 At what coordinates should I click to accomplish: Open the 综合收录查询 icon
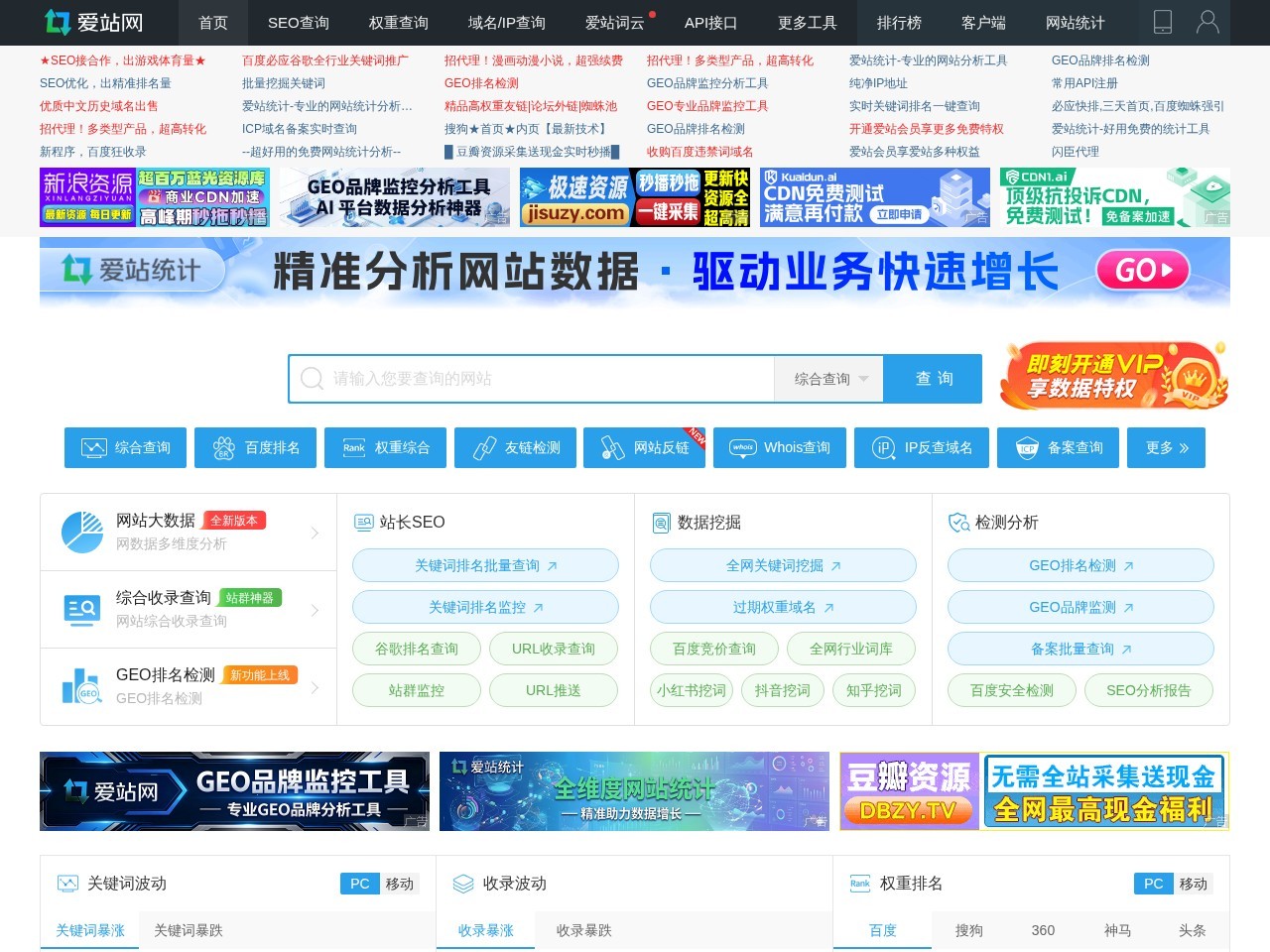(82, 610)
